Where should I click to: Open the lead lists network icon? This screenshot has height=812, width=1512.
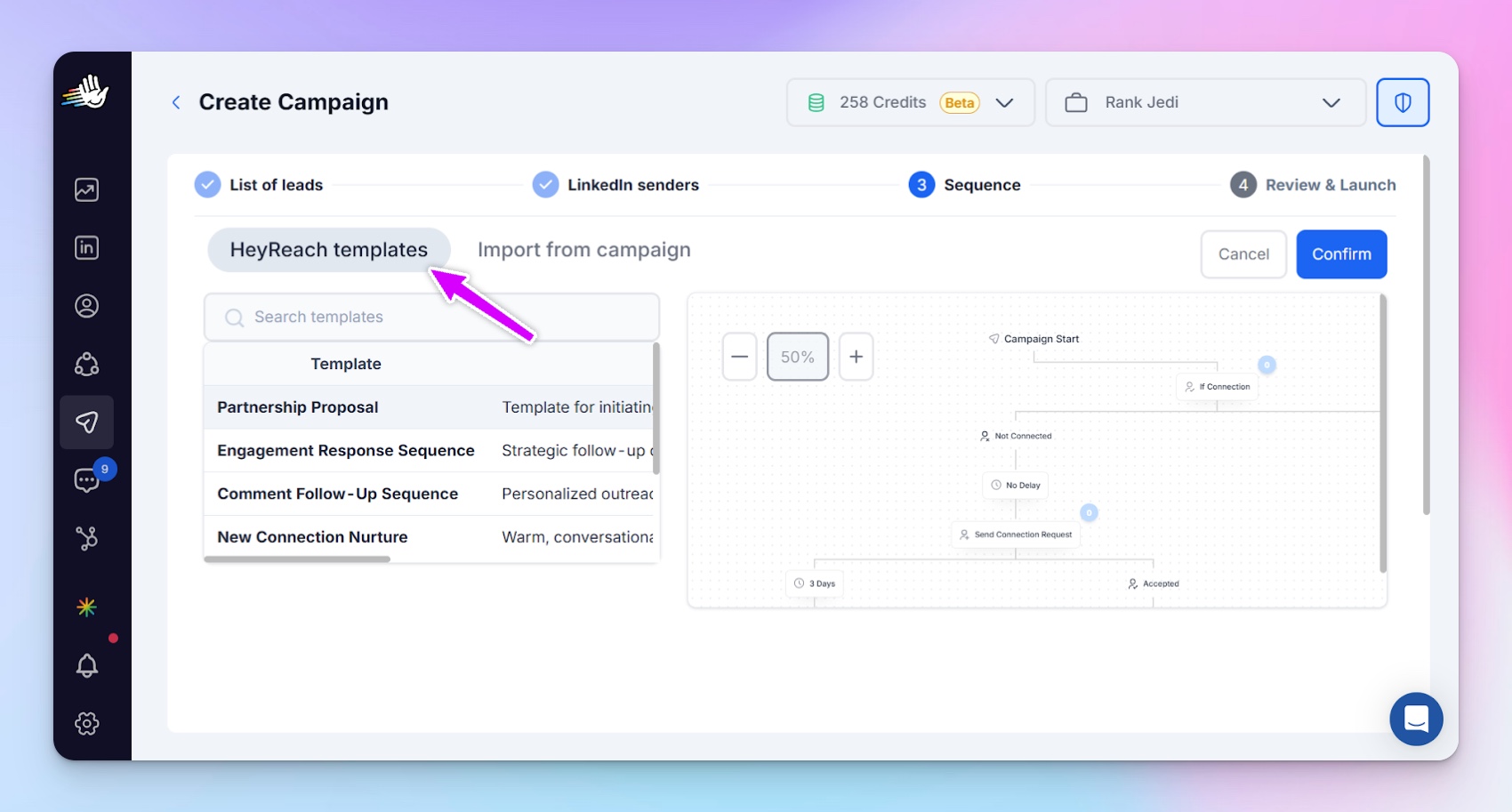86,364
